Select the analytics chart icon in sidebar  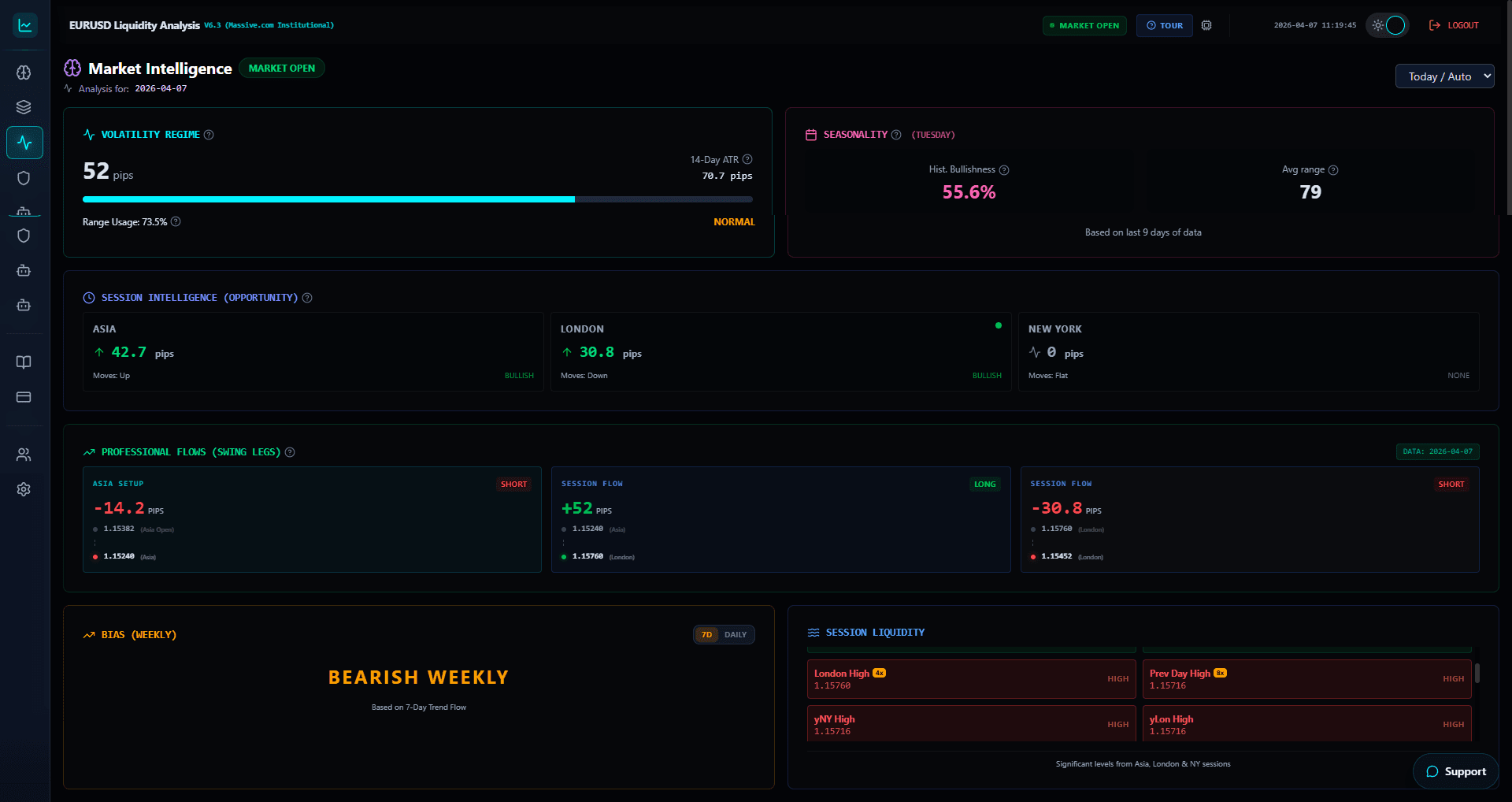tap(24, 25)
